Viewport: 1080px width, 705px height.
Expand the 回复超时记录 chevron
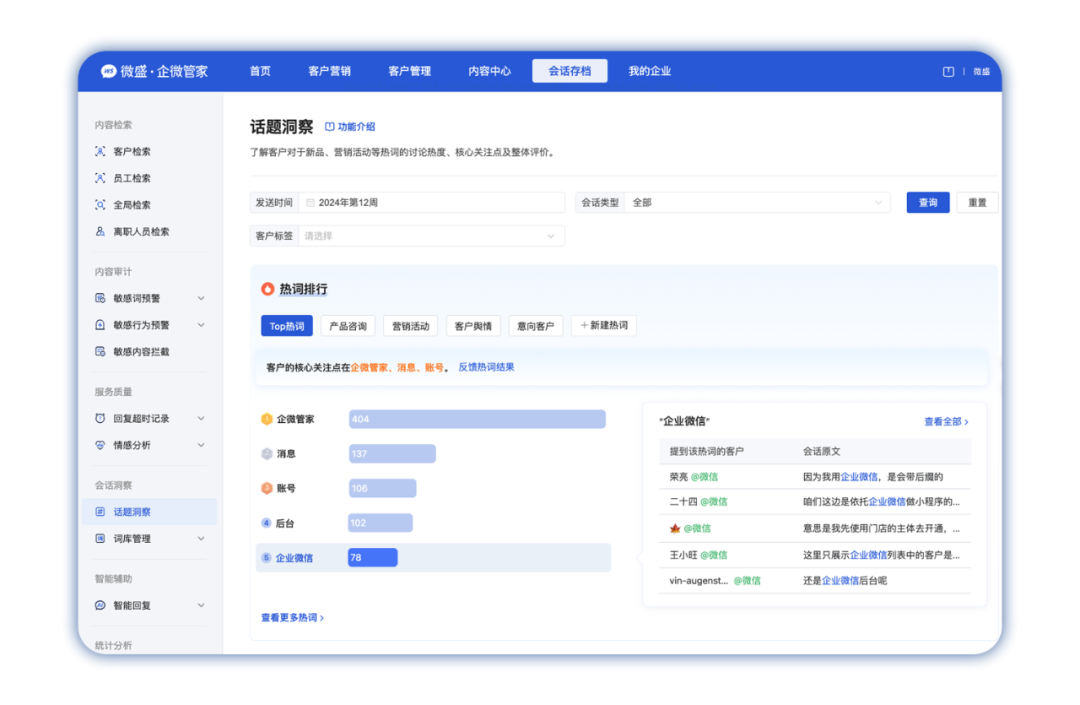[201, 419]
